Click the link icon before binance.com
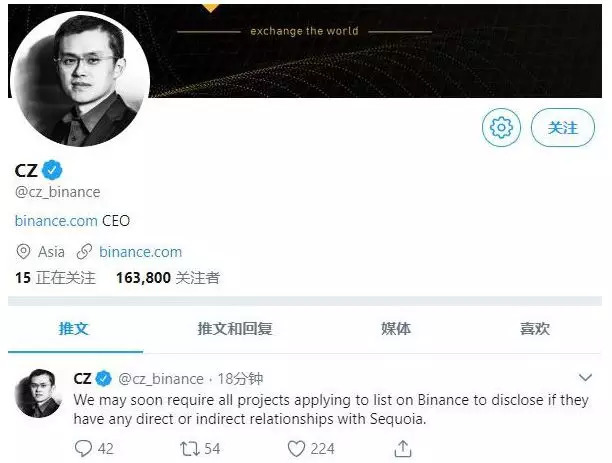 (85, 252)
